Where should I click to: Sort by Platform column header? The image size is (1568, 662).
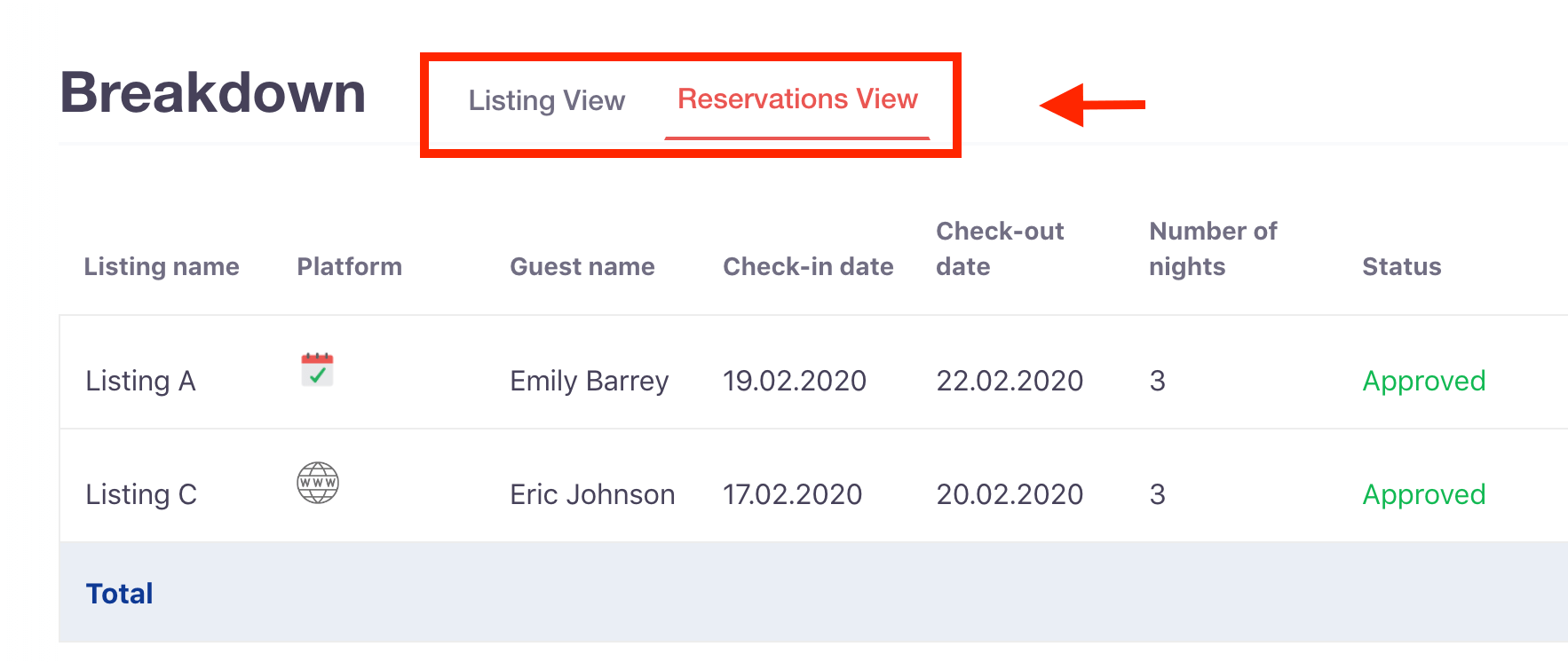tap(349, 266)
